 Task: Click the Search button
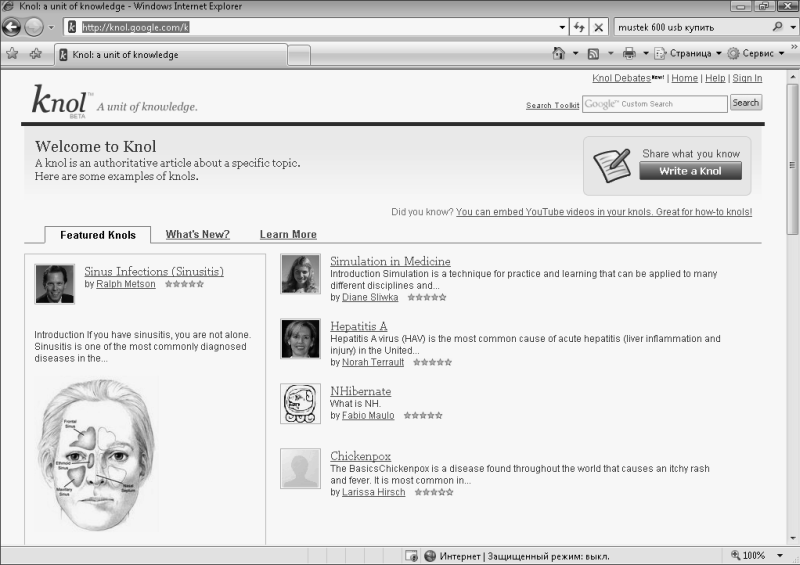[x=745, y=103]
